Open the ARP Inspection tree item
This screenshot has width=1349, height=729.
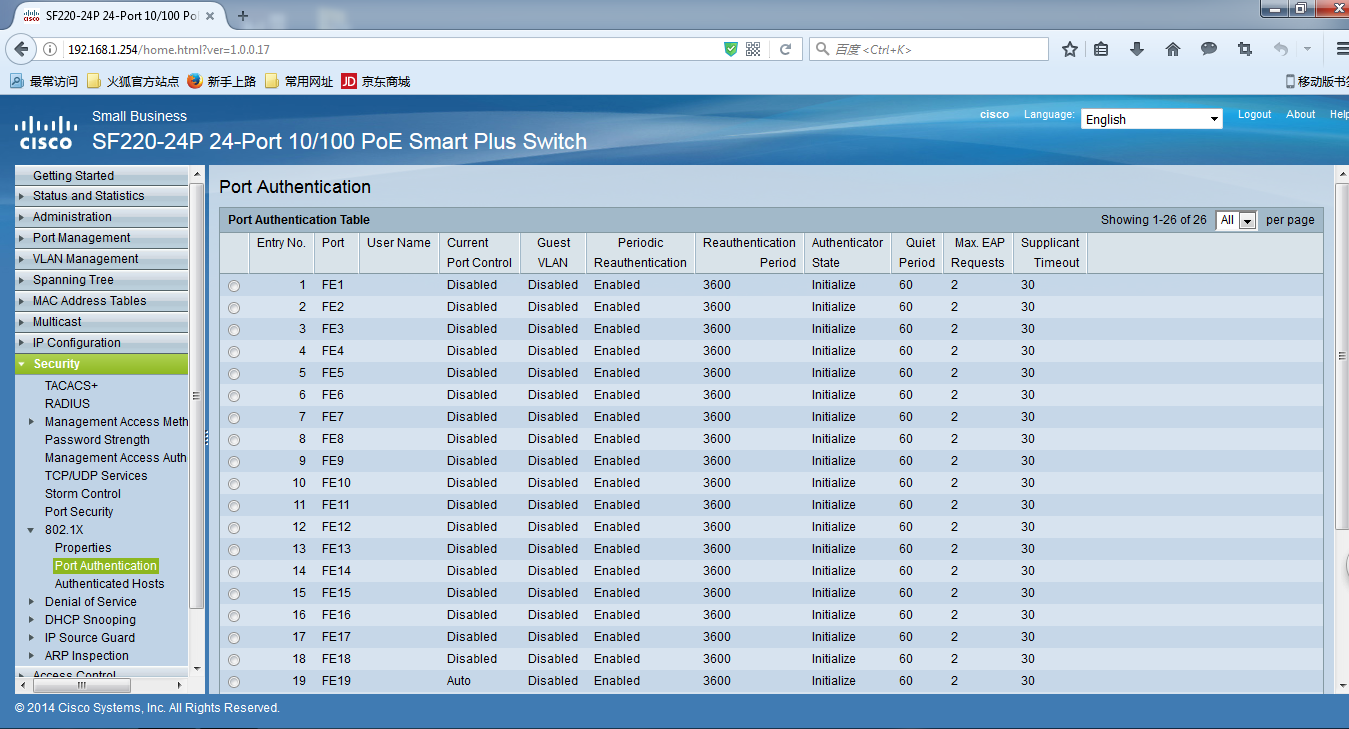point(87,656)
